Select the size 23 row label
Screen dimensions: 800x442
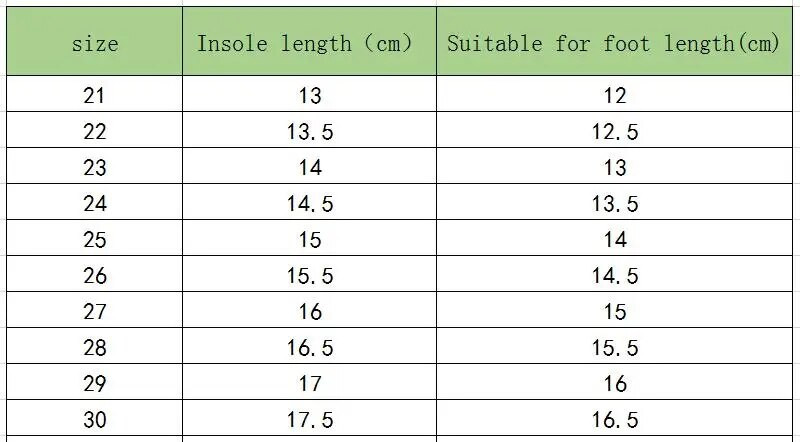(x=95, y=168)
